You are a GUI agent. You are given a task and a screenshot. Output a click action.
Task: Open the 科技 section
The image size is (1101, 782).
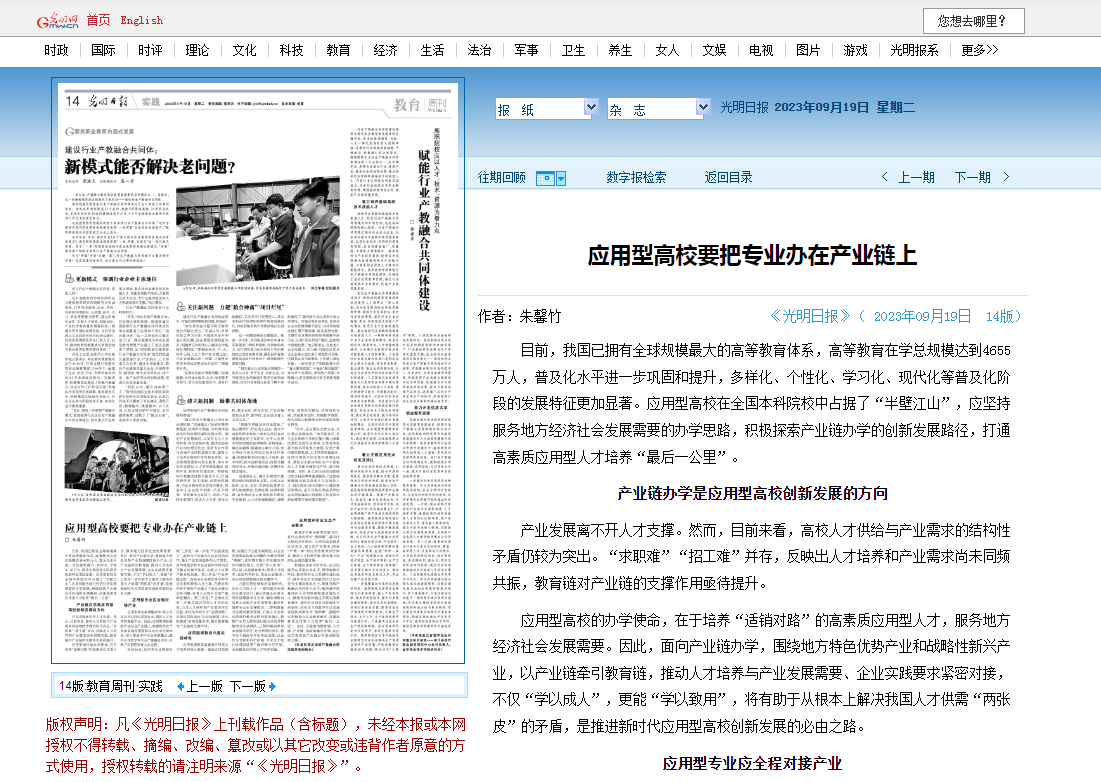291,50
